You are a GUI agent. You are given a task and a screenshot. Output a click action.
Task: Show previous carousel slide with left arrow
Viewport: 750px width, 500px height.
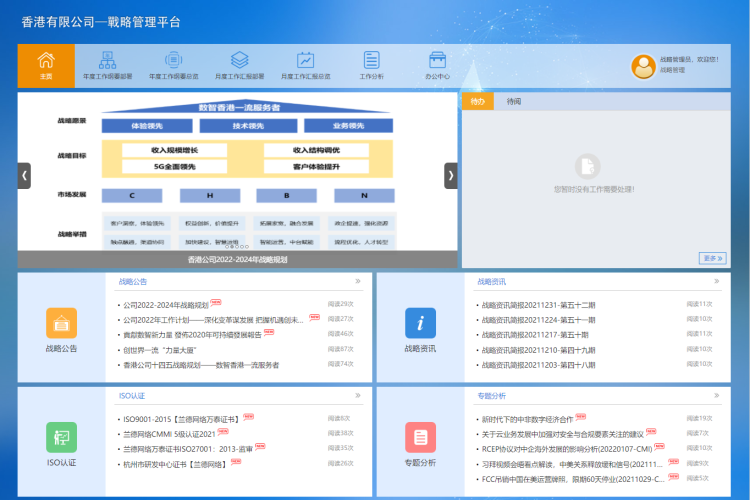pyautogui.click(x=25, y=175)
